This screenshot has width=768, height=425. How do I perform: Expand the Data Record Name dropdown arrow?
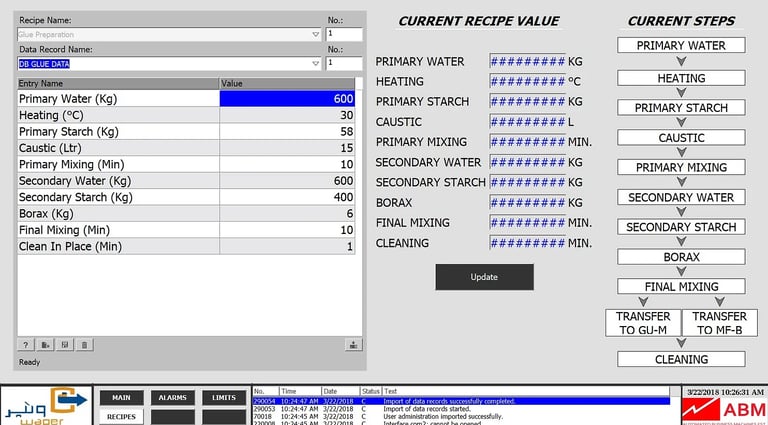(315, 64)
